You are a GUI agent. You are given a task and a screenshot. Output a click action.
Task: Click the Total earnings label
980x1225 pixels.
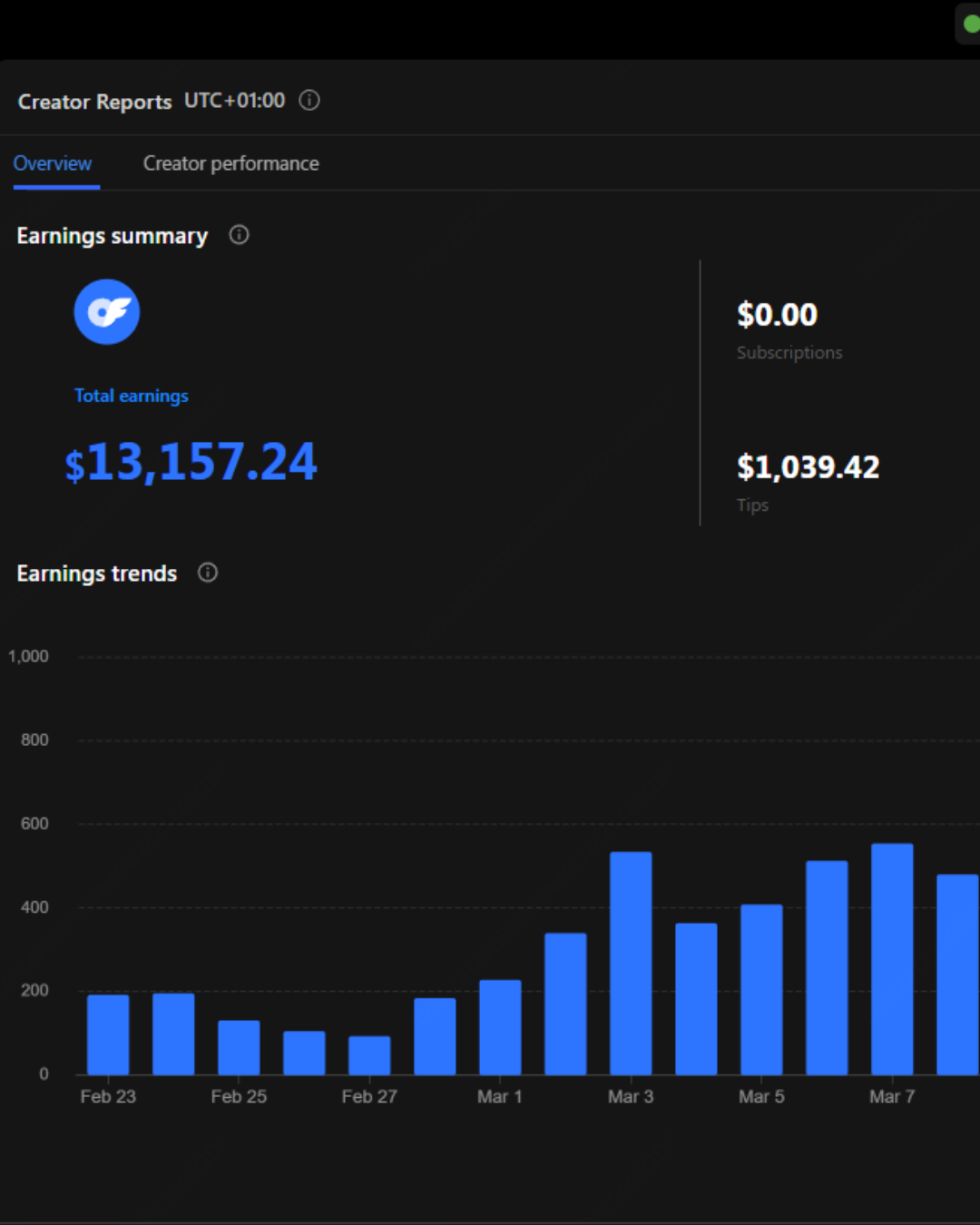click(132, 396)
